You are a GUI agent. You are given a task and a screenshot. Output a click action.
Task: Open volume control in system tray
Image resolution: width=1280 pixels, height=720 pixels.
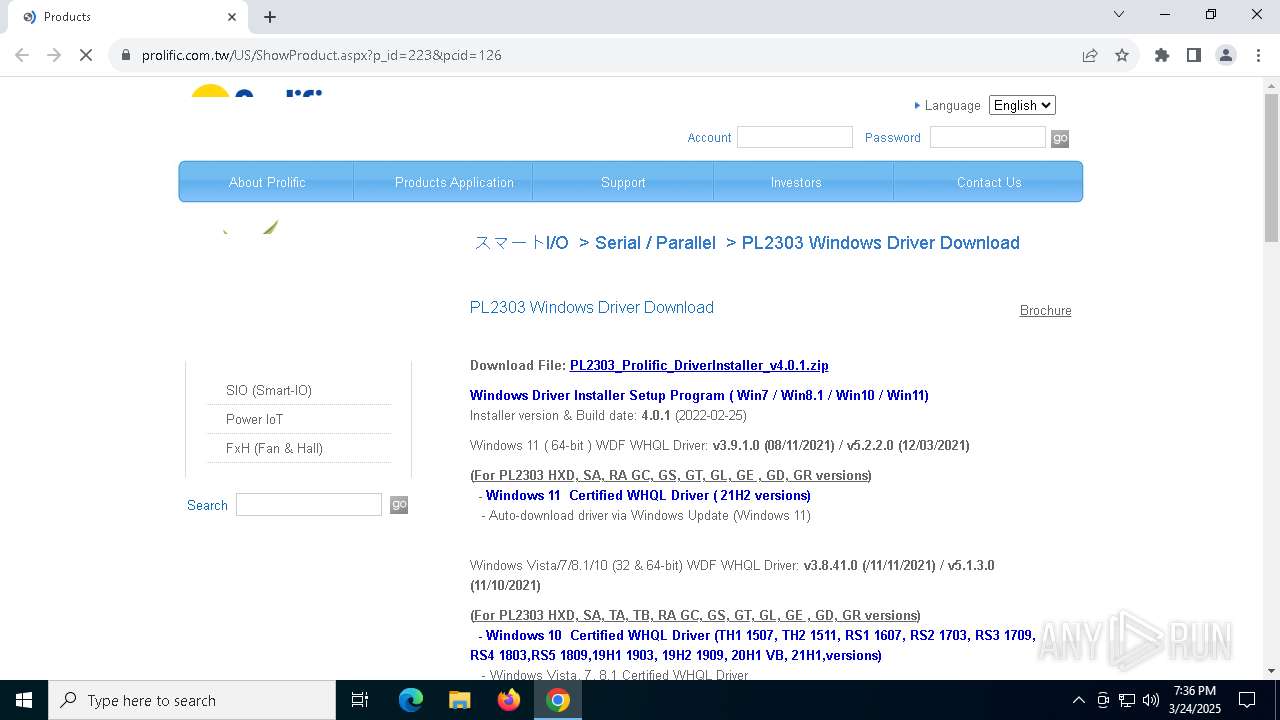click(x=1151, y=700)
